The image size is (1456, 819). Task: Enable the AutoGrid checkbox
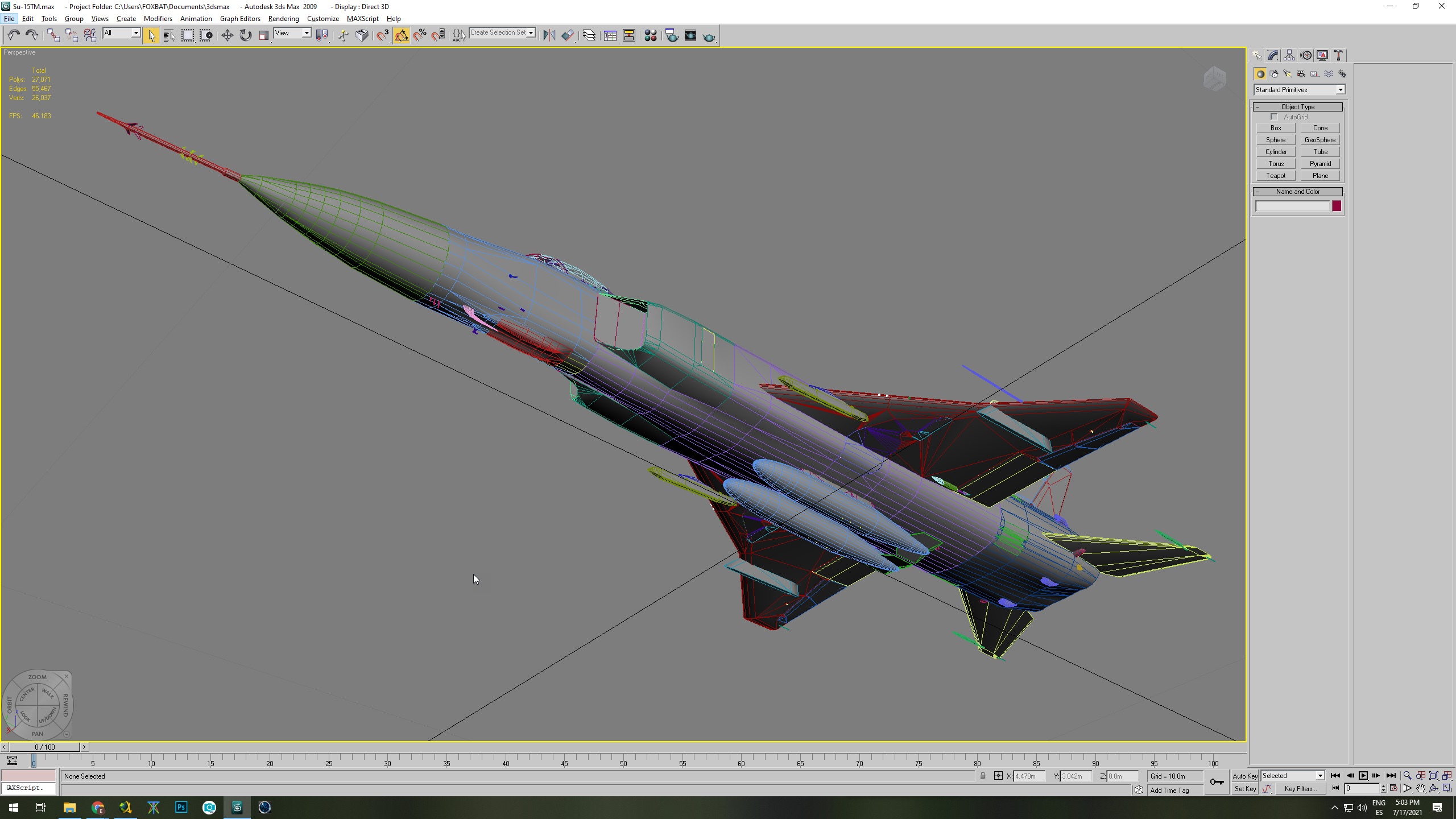[x=1275, y=117]
